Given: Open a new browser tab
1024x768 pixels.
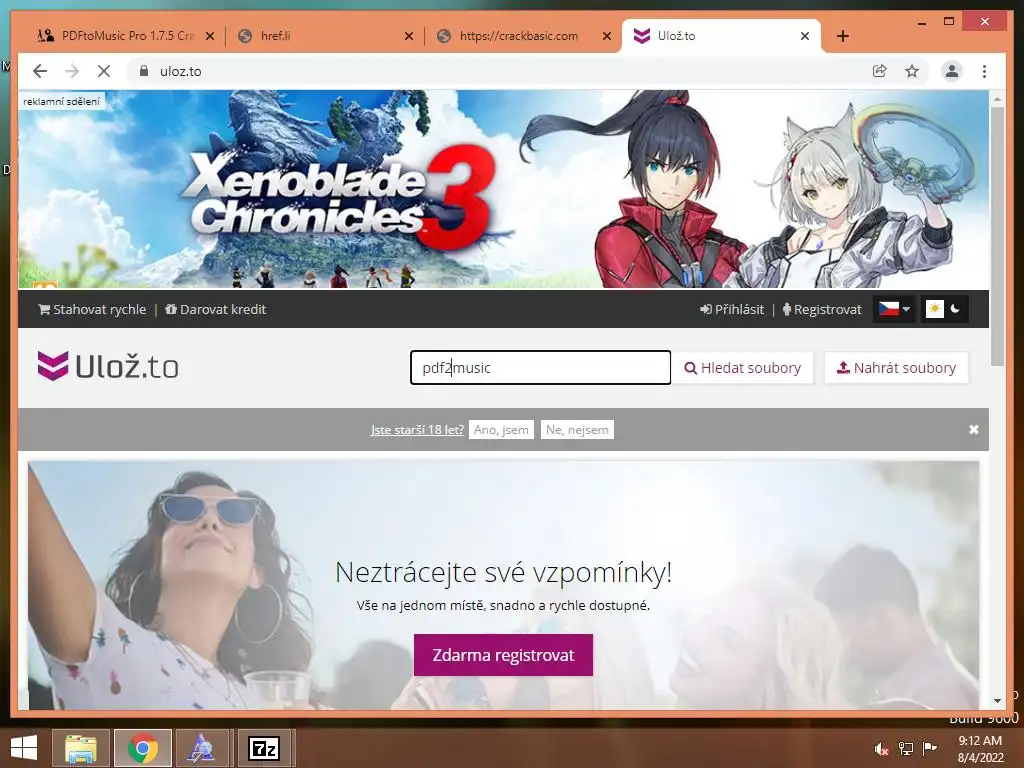Looking at the screenshot, I should click(x=842, y=37).
